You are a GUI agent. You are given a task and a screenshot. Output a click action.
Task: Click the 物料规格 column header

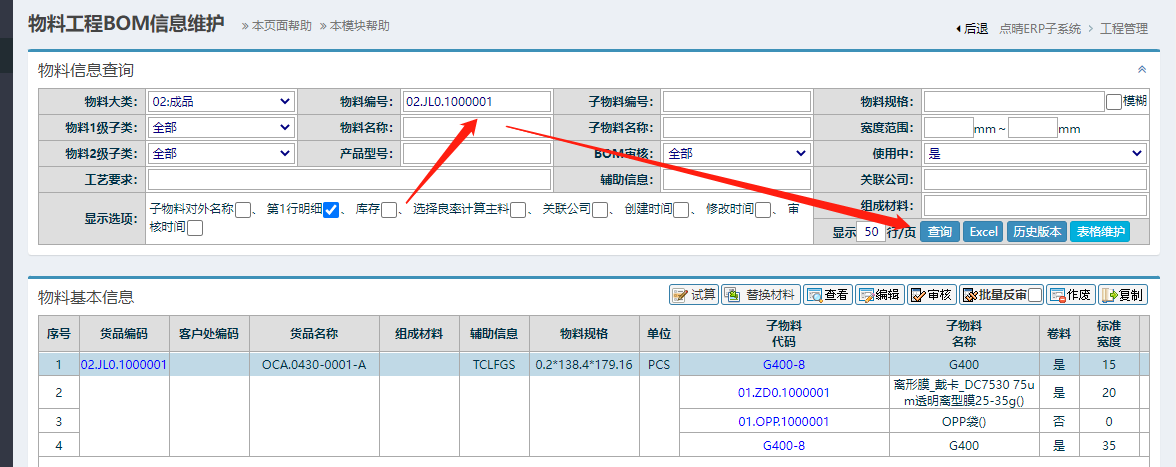pos(584,334)
